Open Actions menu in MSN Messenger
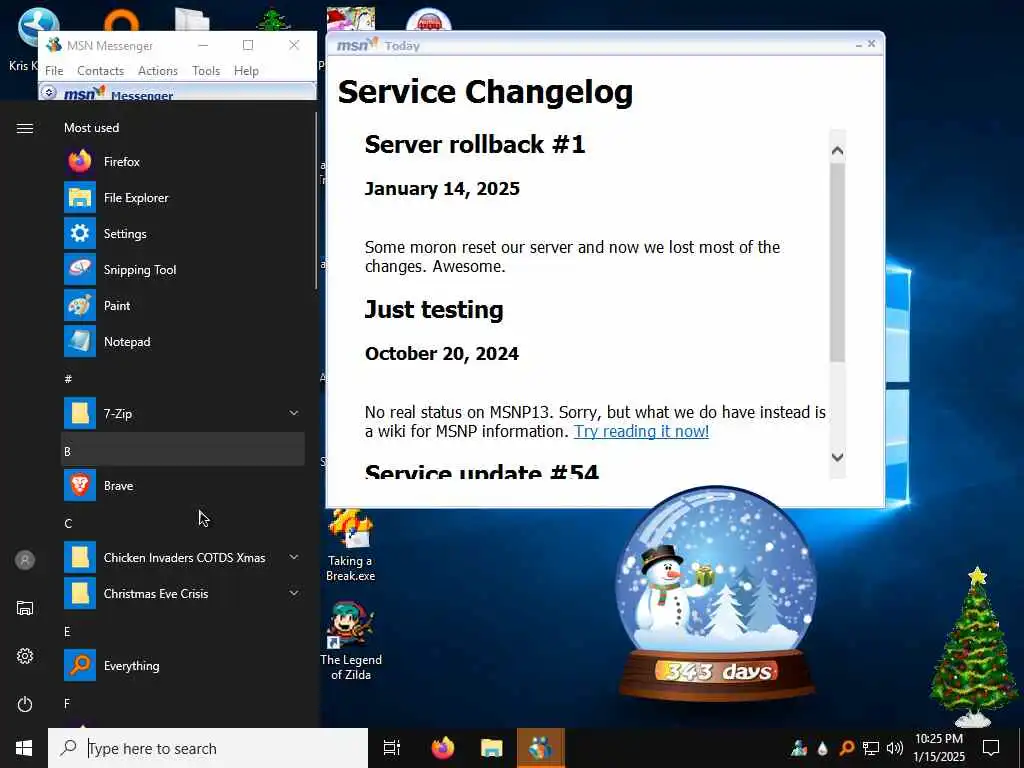The width and height of the screenshot is (1024, 768). coord(157,71)
